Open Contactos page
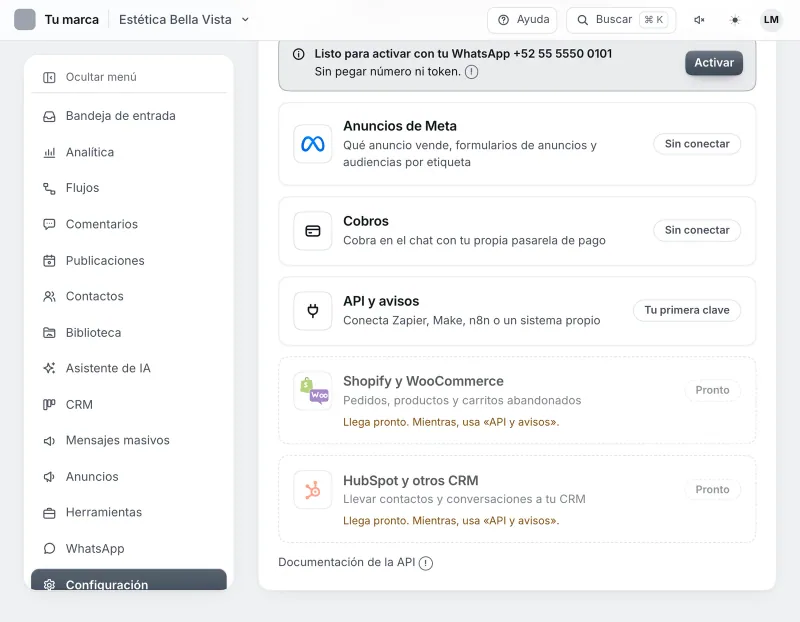Viewport: 800px width, 622px height. 129,296
